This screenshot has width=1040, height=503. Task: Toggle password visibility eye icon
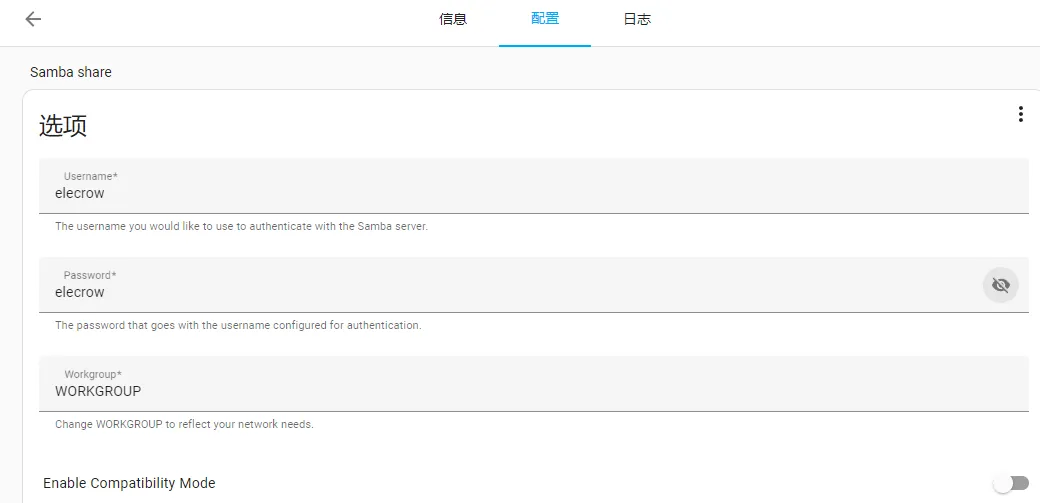pyautogui.click(x=1000, y=285)
